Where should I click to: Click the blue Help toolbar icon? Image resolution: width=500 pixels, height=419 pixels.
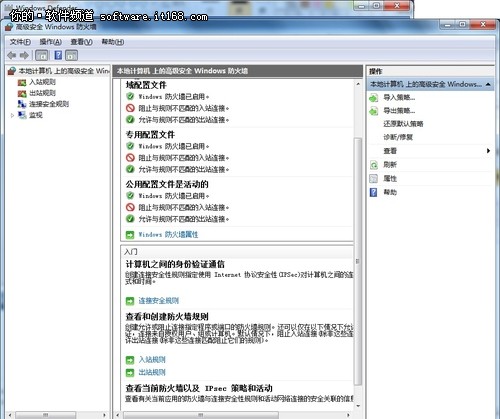pos(58,55)
